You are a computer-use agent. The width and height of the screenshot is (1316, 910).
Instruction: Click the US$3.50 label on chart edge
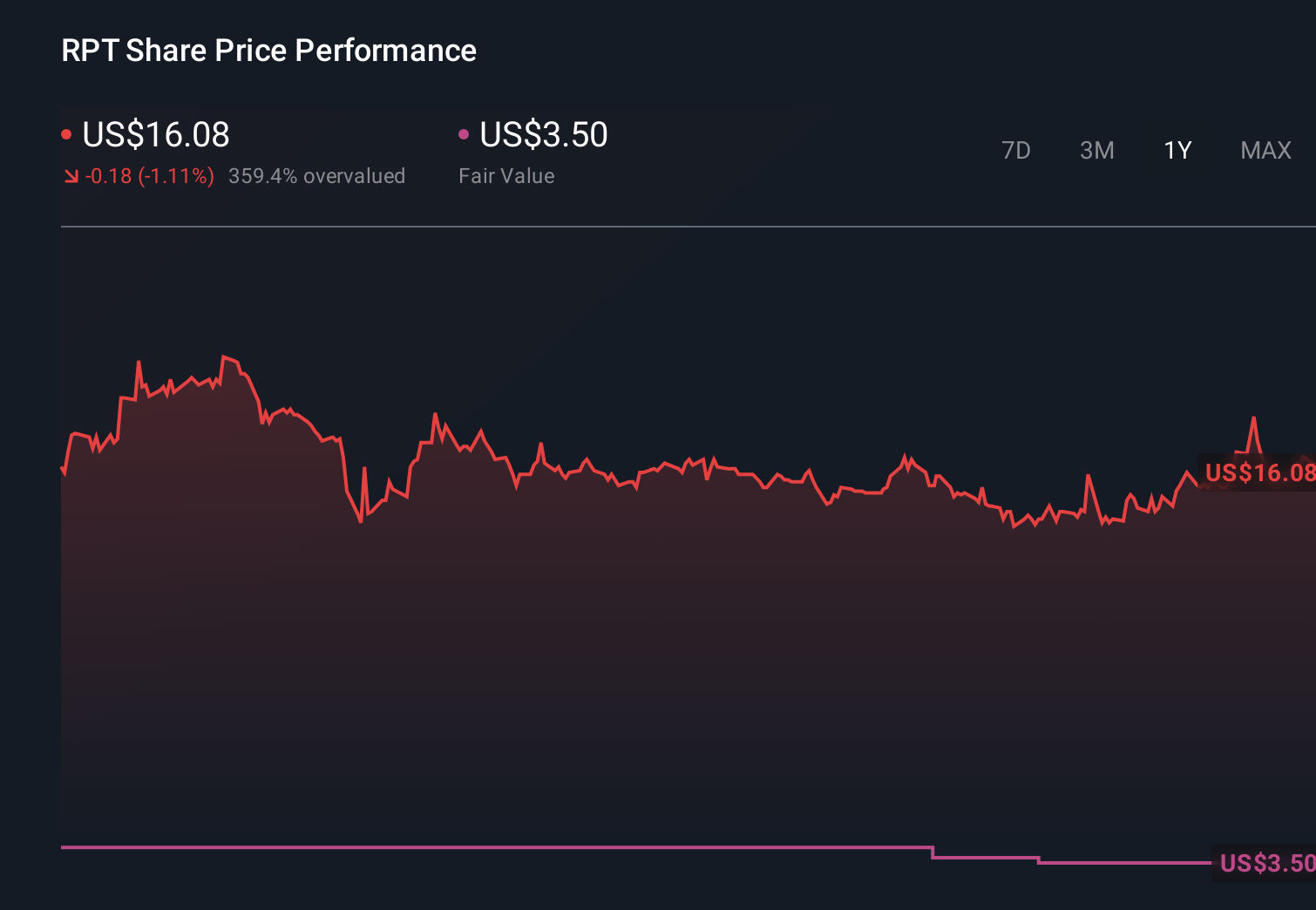(x=1265, y=863)
